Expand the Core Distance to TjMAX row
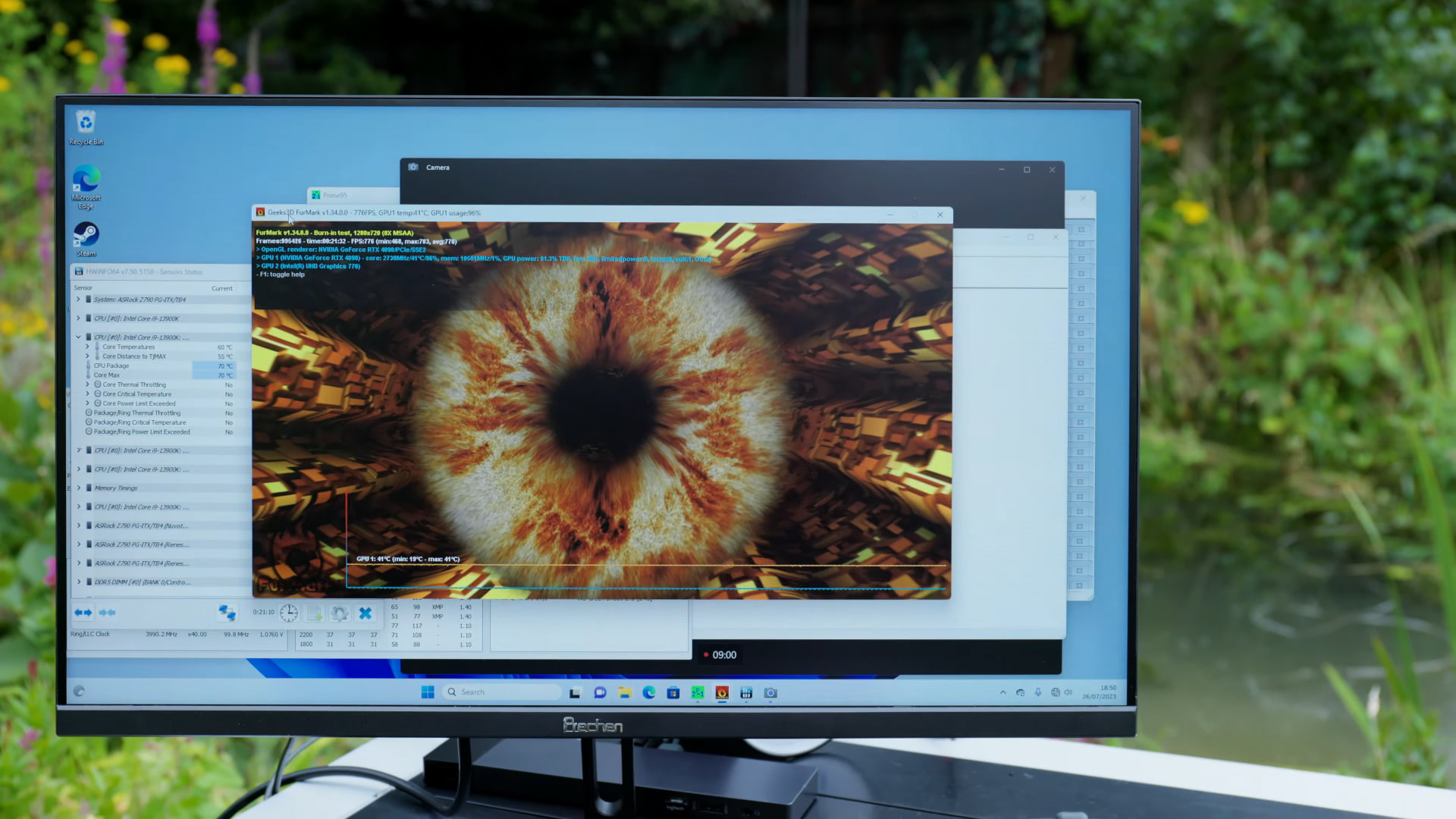1456x819 pixels. pos(87,356)
